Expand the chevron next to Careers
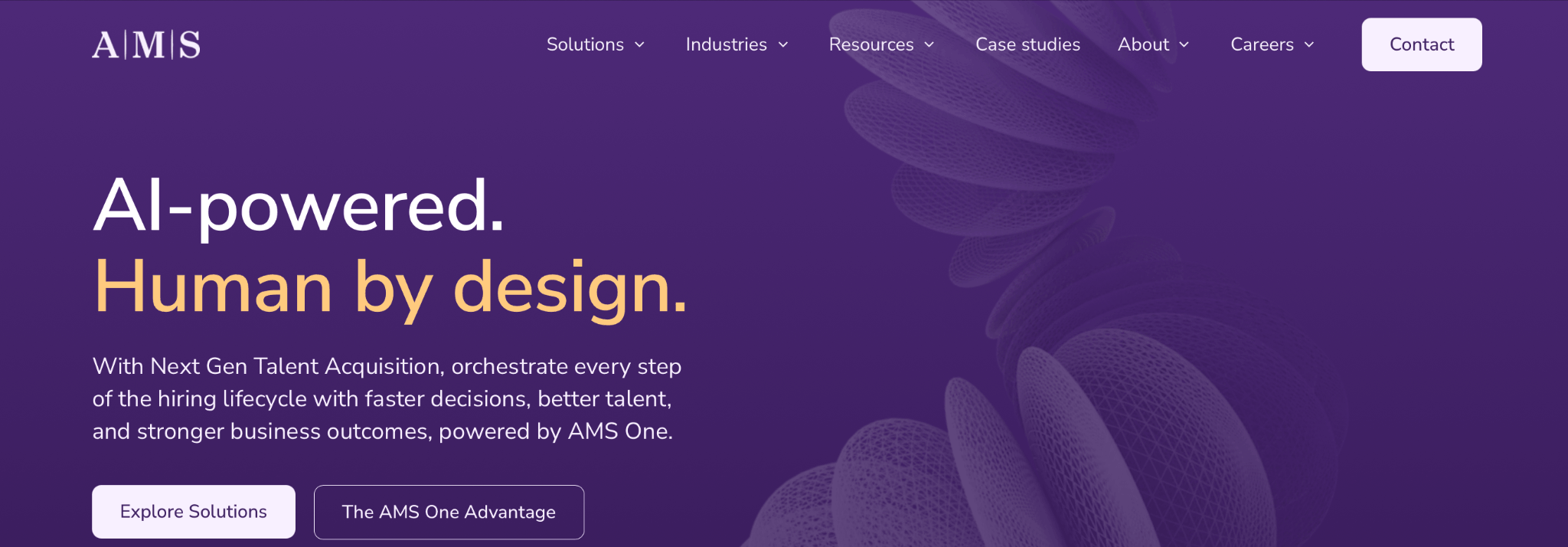This screenshot has height=547, width=1568. (x=1309, y=44)
